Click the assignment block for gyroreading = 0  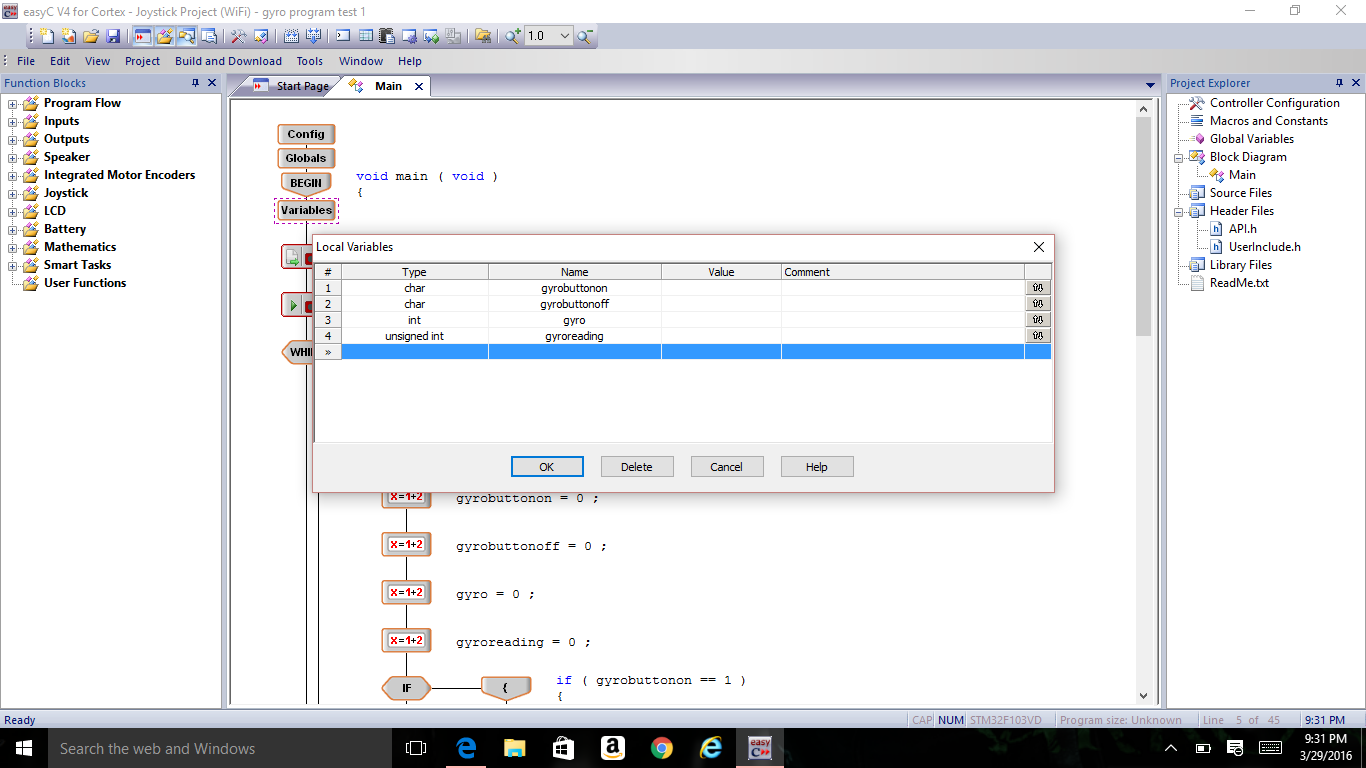point(406,640)
